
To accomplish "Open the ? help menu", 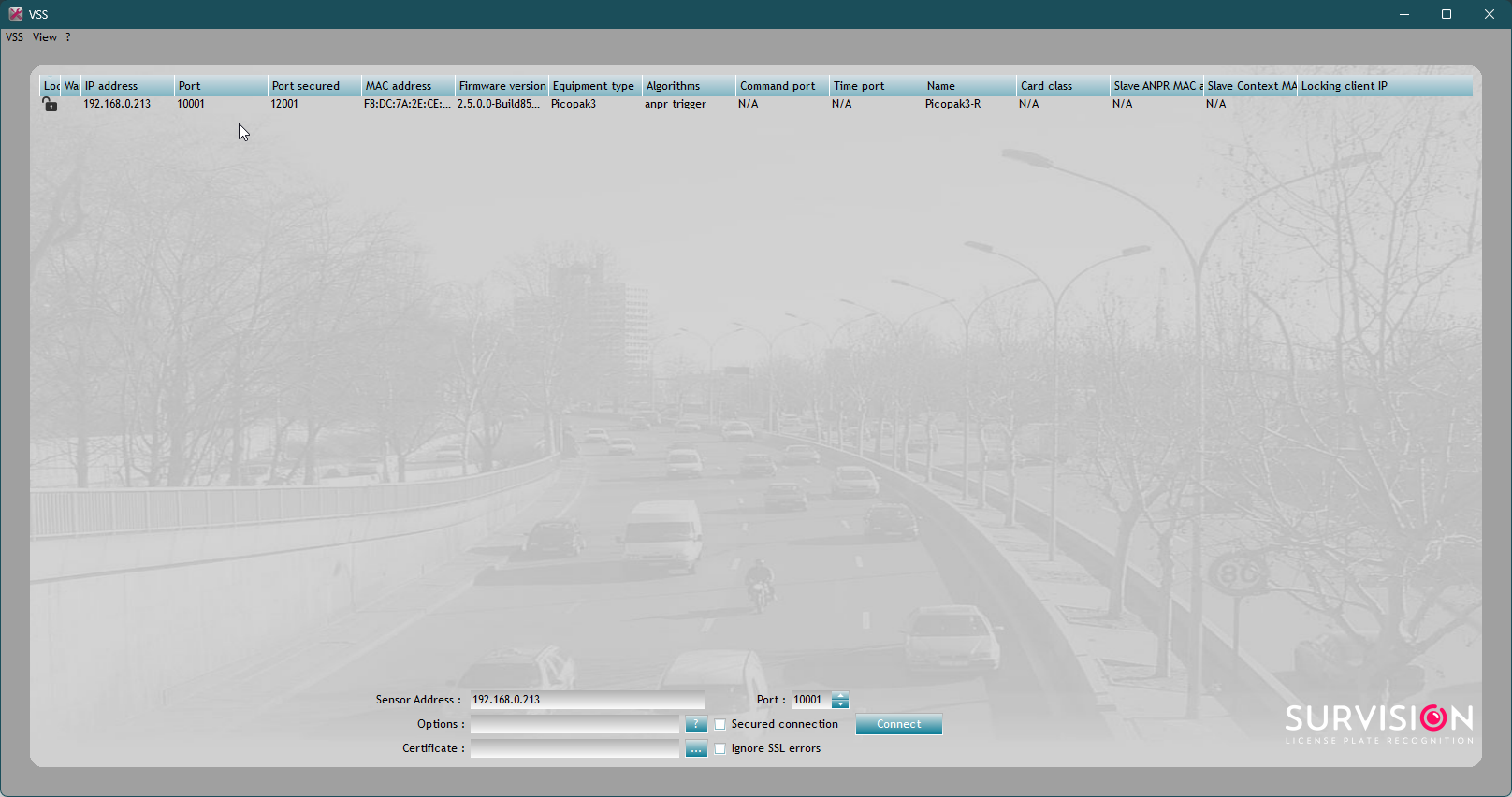I will click(x=68, y=37).
